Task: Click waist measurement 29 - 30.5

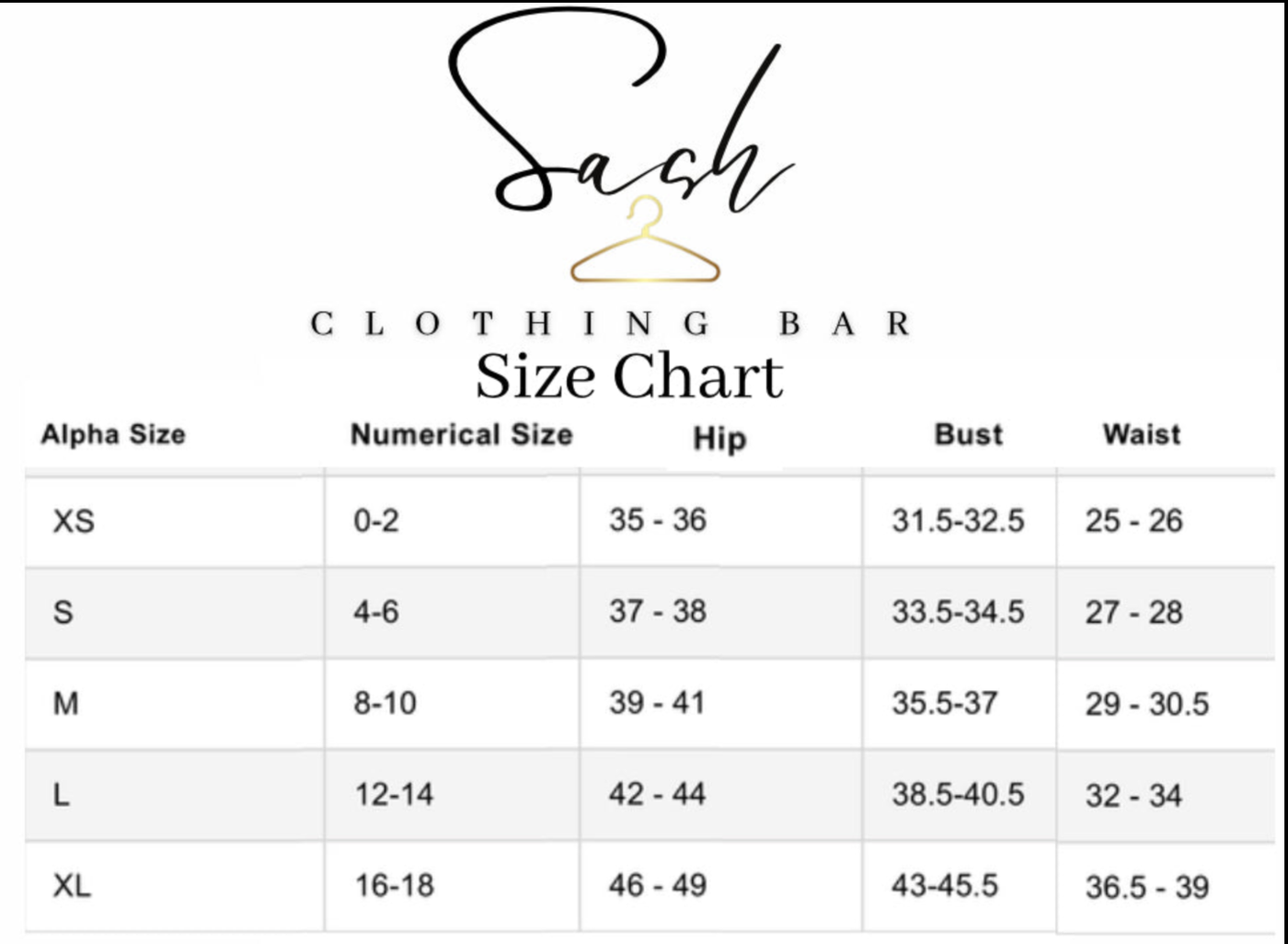Action: (x=1147, y=705)
